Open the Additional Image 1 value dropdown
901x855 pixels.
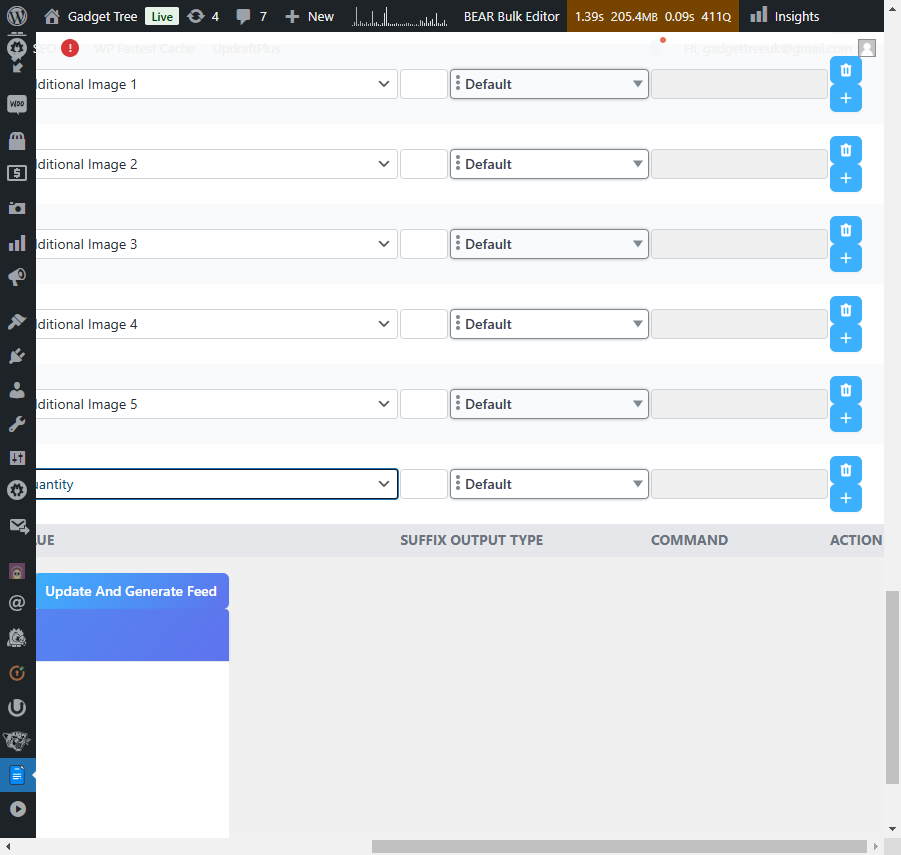pos(217,84)
